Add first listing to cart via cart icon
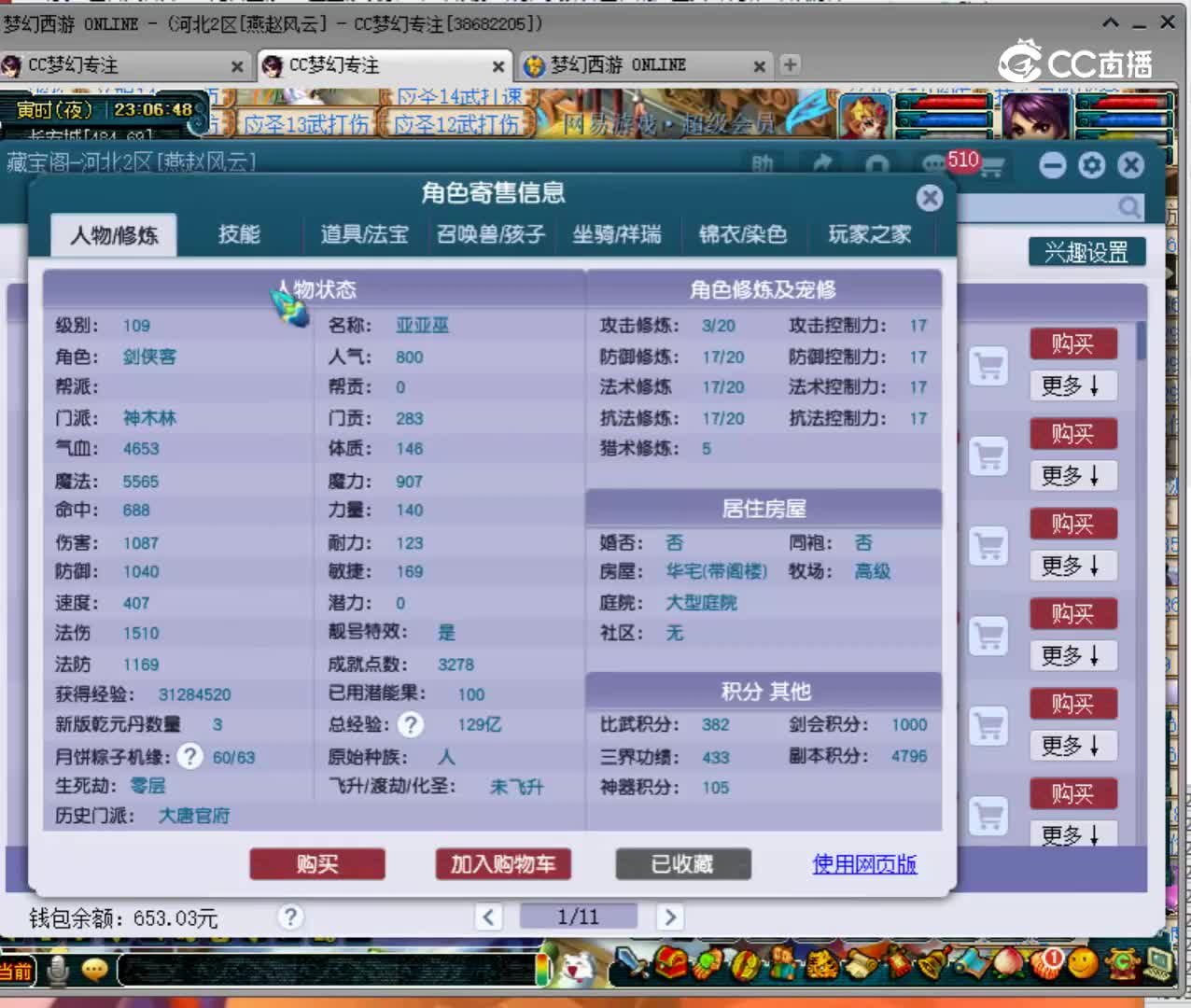Screen dimensions: 1191x1008 pos(988,367)
